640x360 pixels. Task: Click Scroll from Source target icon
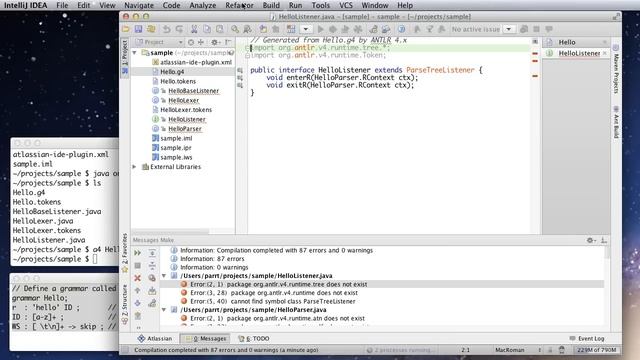point(191,42)
